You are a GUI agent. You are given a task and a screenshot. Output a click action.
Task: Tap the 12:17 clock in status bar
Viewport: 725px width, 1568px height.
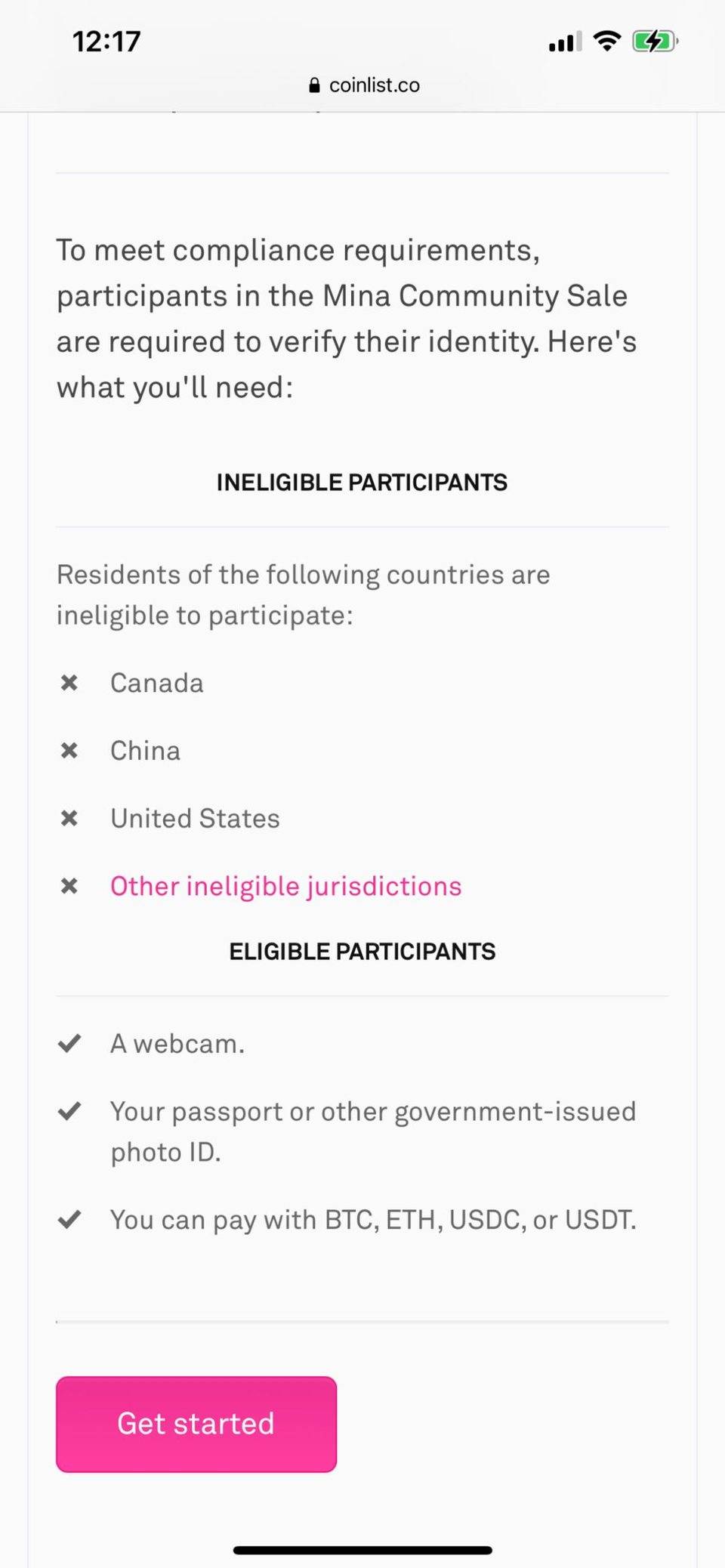click(106, 42)
